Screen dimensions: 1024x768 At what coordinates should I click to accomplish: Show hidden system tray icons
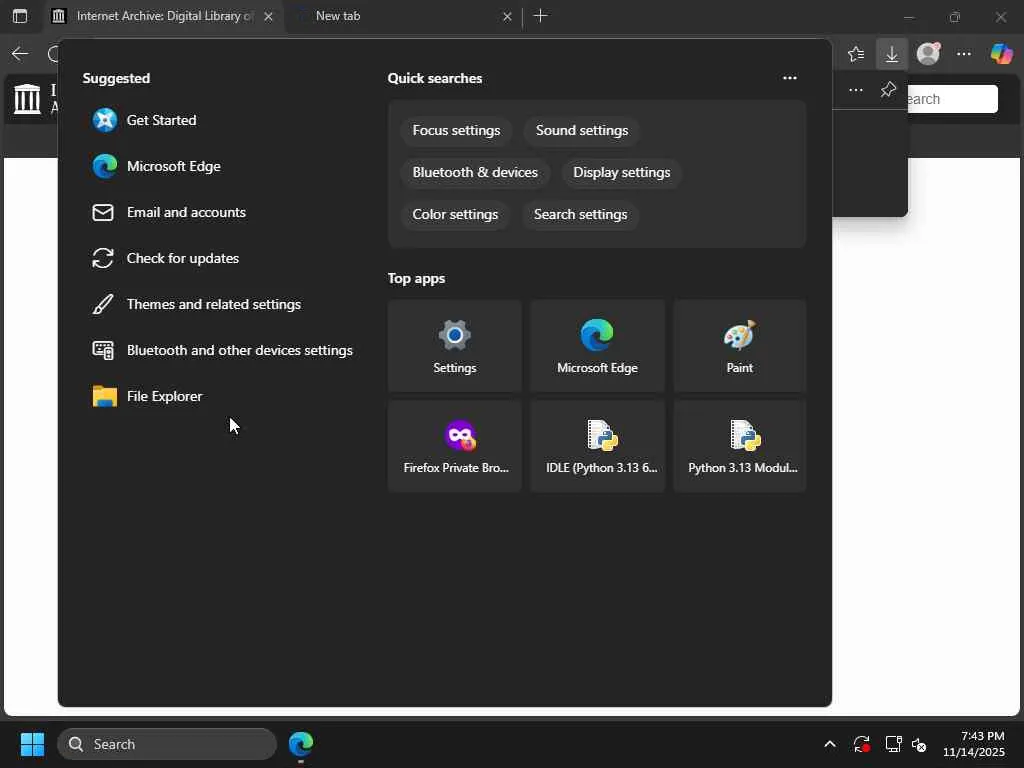(829, 744)
